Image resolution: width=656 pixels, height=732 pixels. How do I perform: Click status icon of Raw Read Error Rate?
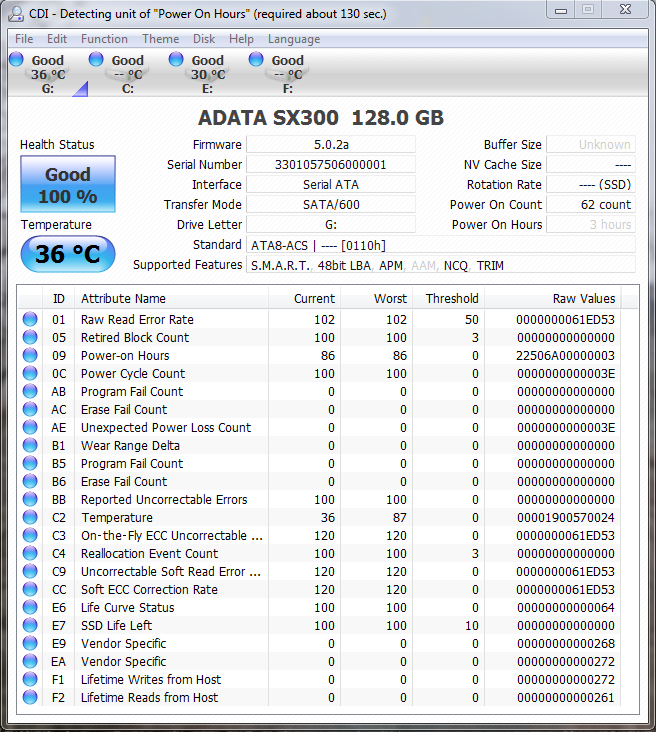31,320
